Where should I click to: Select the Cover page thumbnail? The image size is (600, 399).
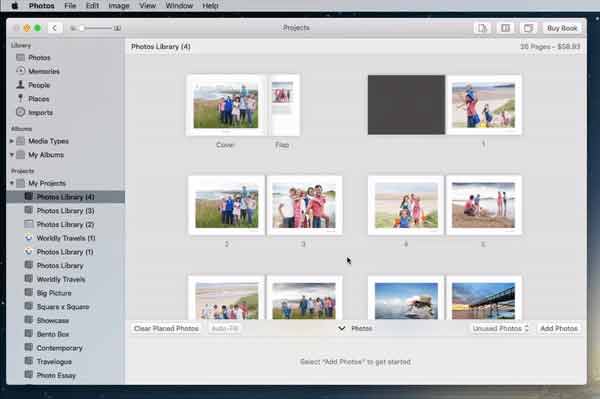point(225,105)
